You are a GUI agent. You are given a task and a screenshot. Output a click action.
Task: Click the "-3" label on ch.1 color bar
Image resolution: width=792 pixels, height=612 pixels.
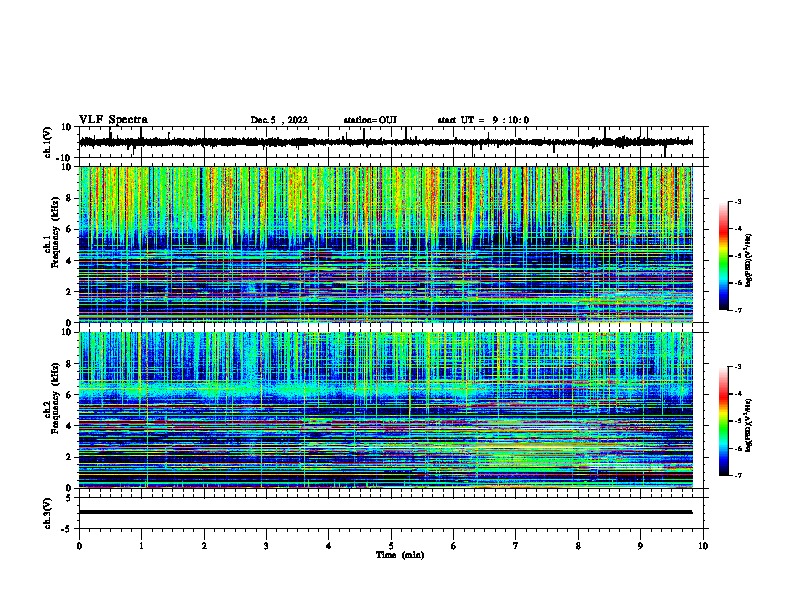[738, 202]
